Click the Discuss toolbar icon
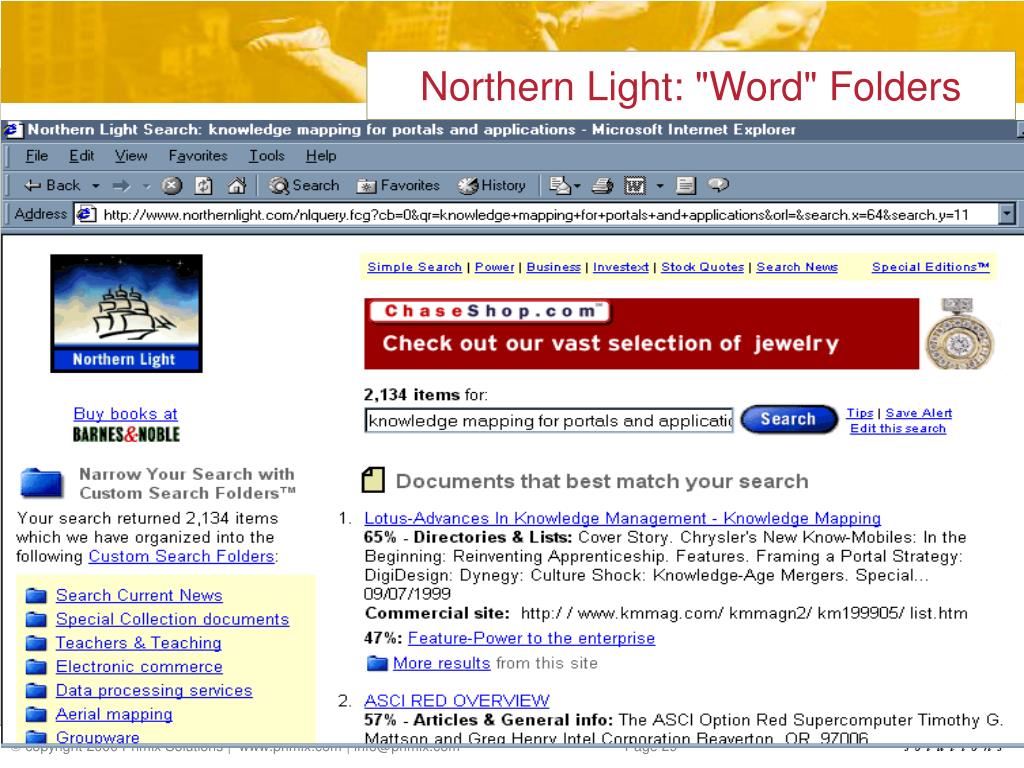This screenshot has width=1024, height=768. pos(686,186)
